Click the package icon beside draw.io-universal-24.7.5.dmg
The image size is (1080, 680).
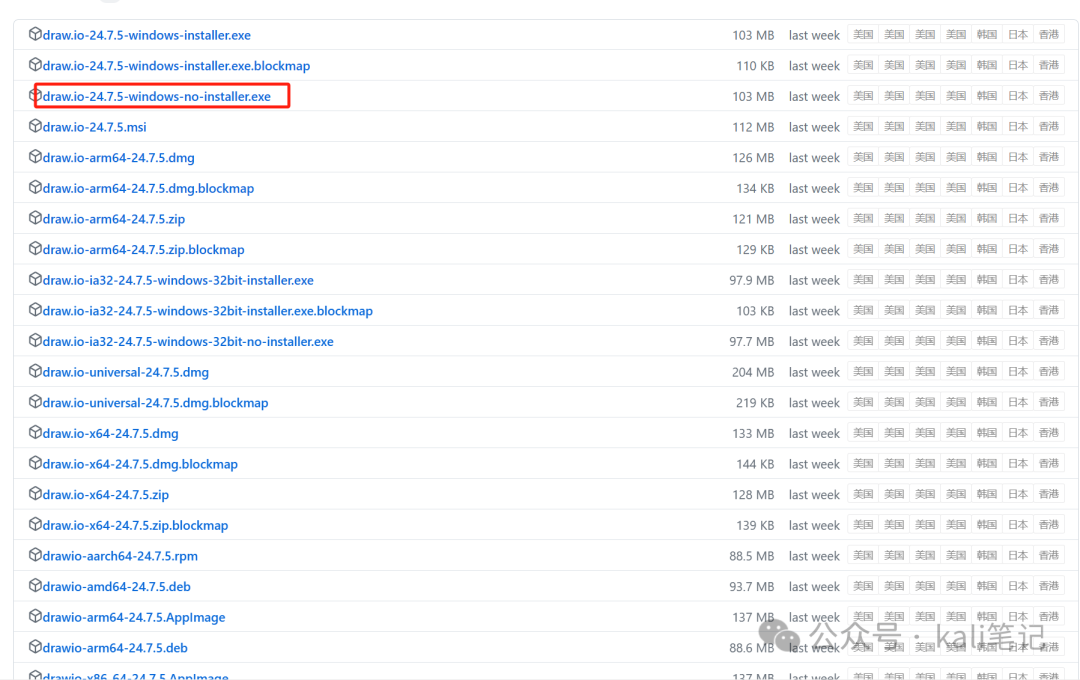(35, 371)
